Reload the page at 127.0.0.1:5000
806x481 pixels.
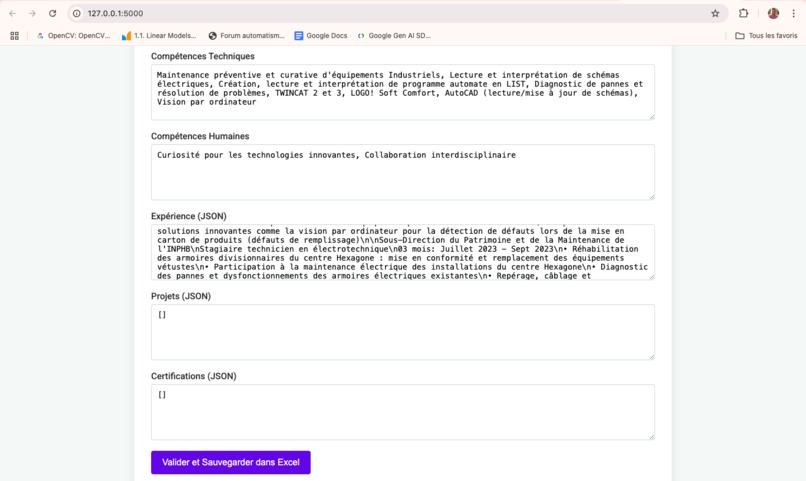[x=52, y=13]
